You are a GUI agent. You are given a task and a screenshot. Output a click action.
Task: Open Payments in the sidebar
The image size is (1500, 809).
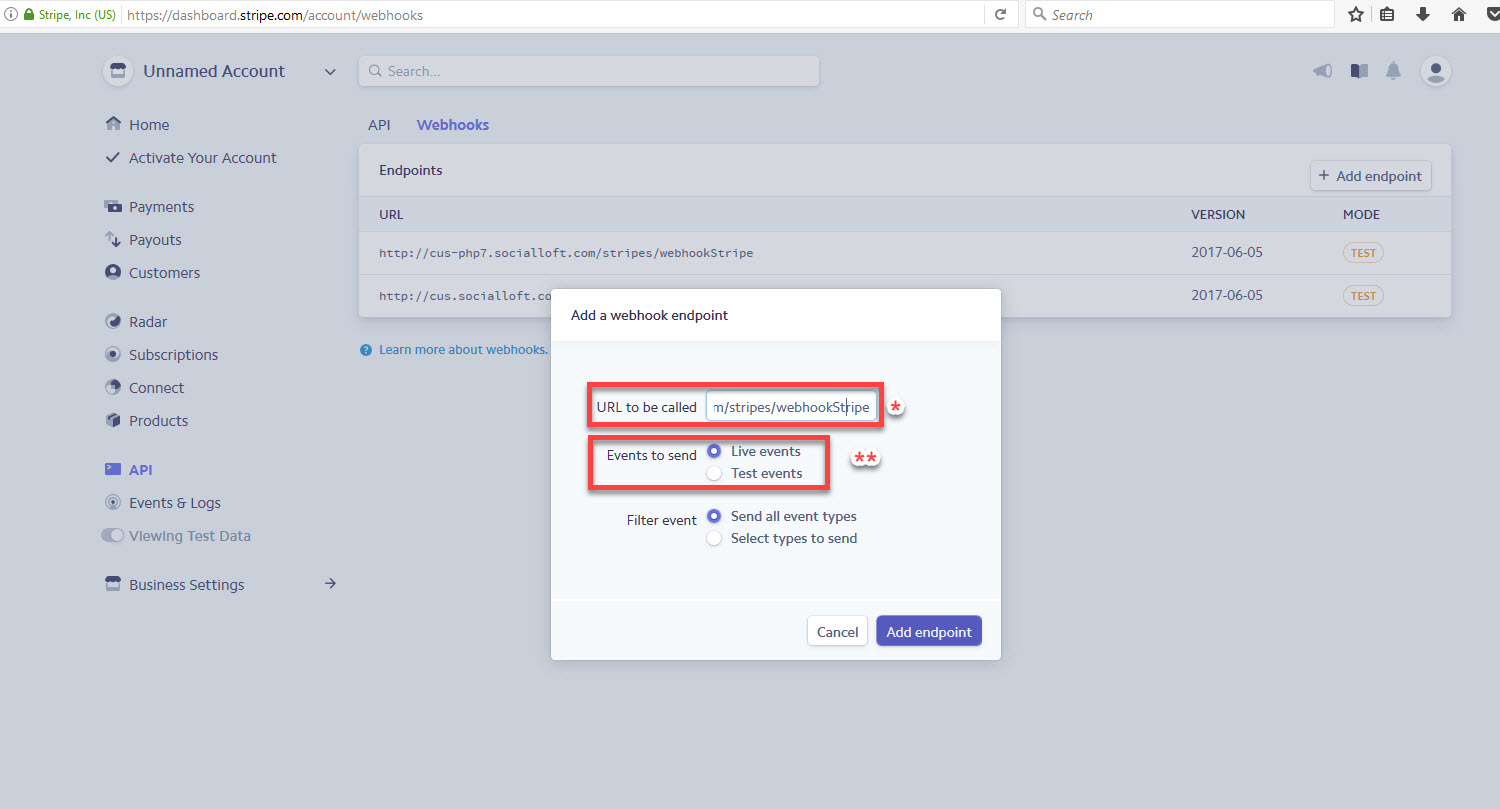161,207
